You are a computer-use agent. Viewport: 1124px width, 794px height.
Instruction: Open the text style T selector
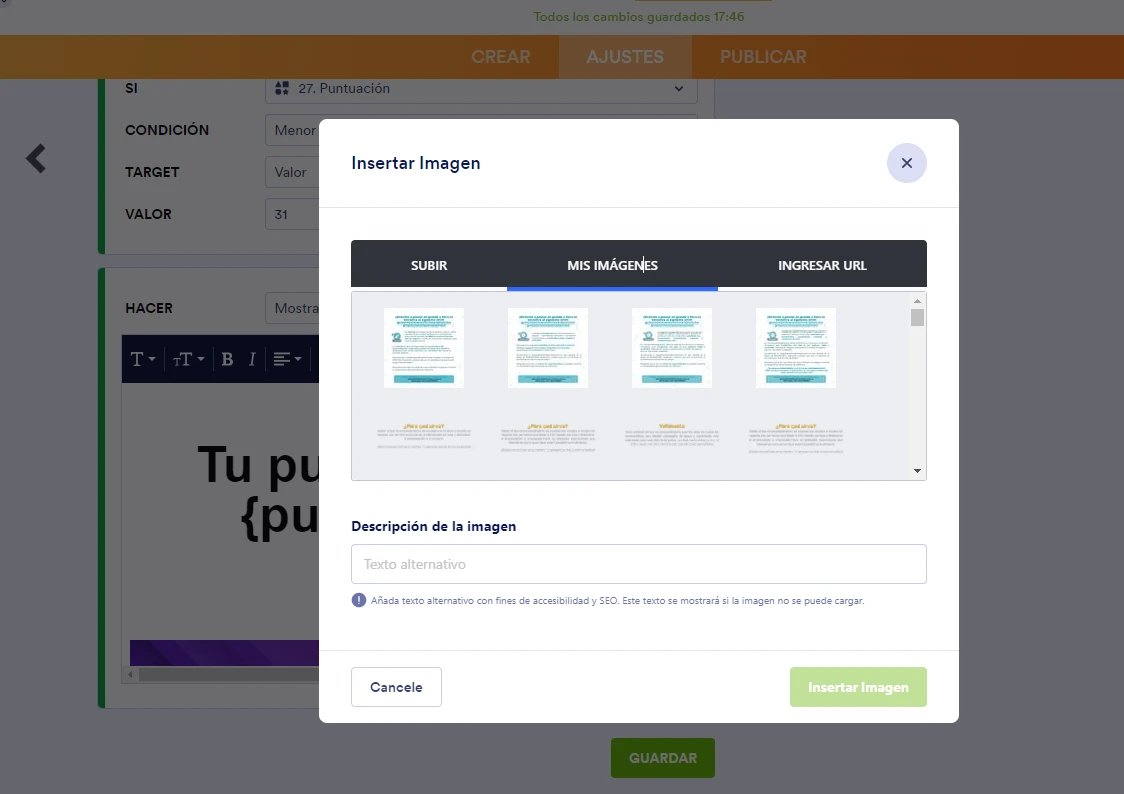click(x=141, y=359)
